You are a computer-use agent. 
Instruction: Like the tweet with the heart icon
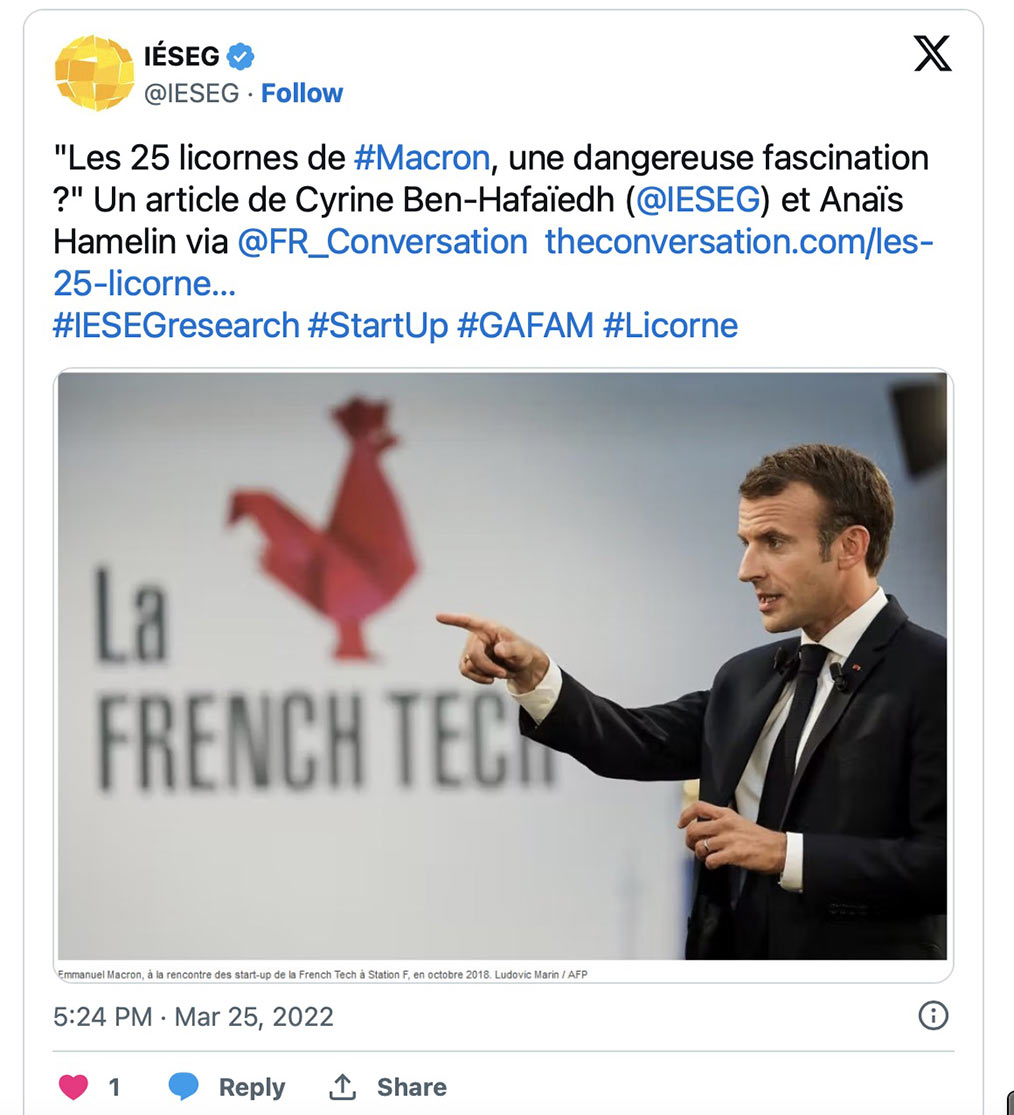(x=73, y=1087)
